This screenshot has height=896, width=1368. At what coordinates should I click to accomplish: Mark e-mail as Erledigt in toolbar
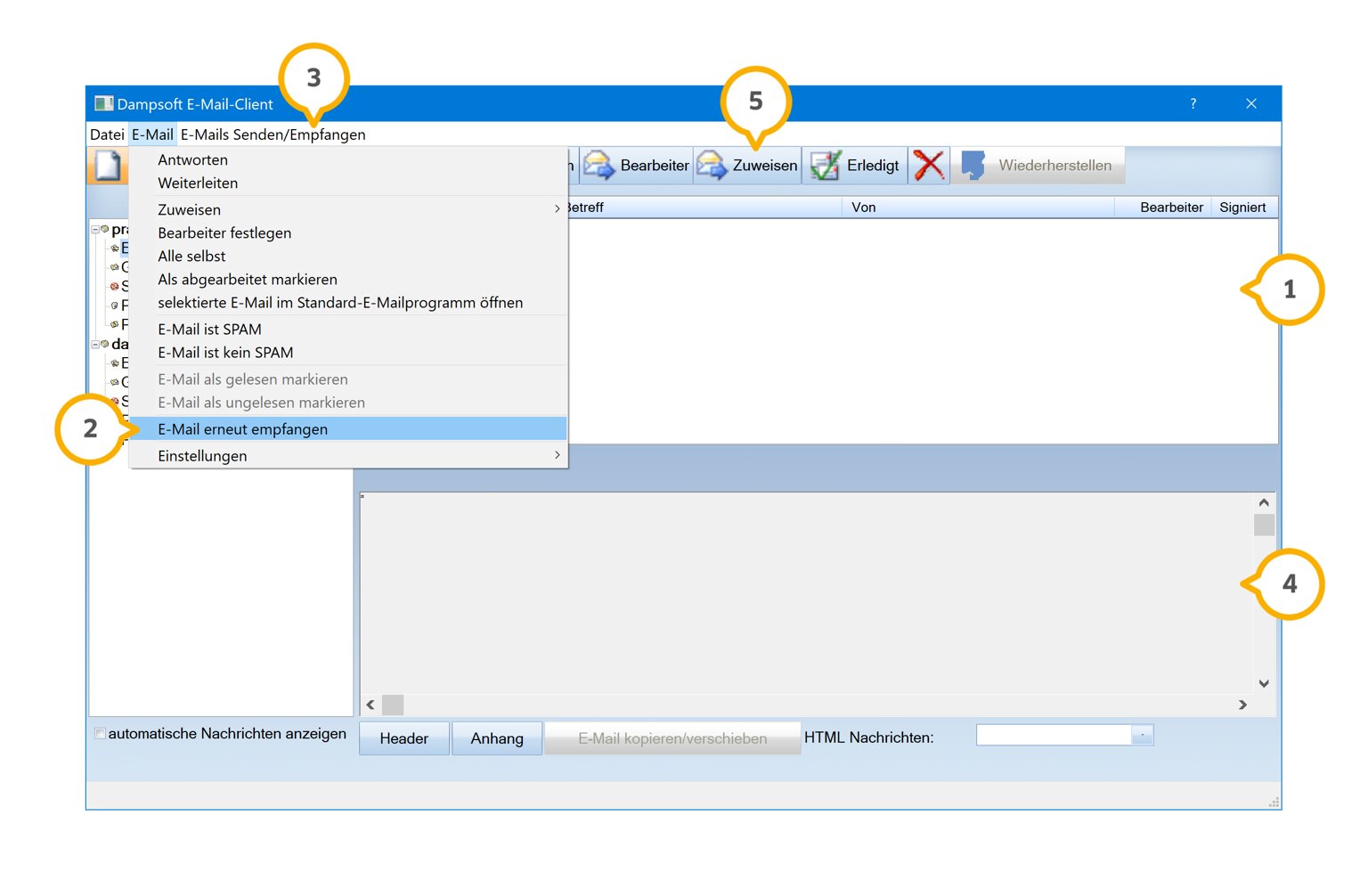click(x=855, y=166)
